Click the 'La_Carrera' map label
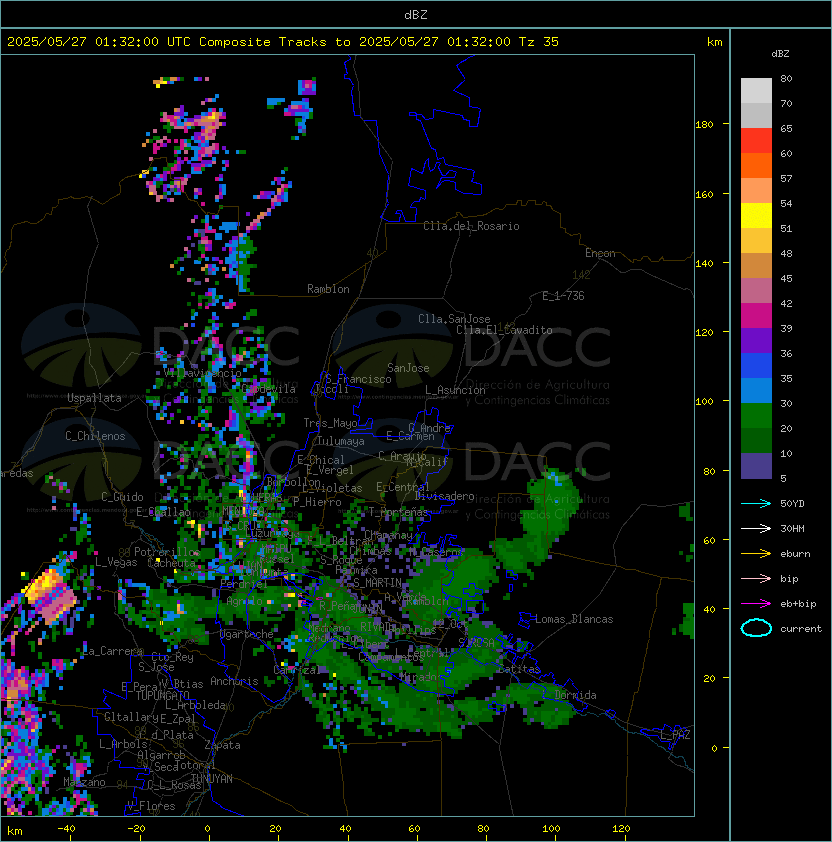 (x=113, y=651)
